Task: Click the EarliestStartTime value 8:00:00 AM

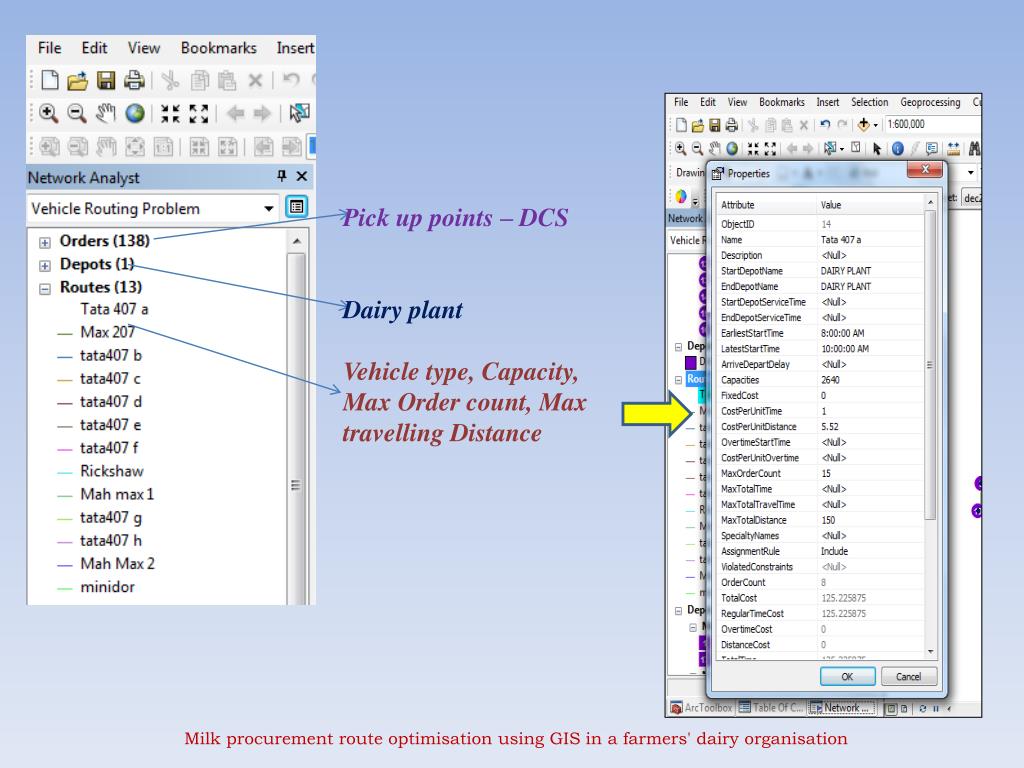Action: pyautogui.click(x=842, y=333)
